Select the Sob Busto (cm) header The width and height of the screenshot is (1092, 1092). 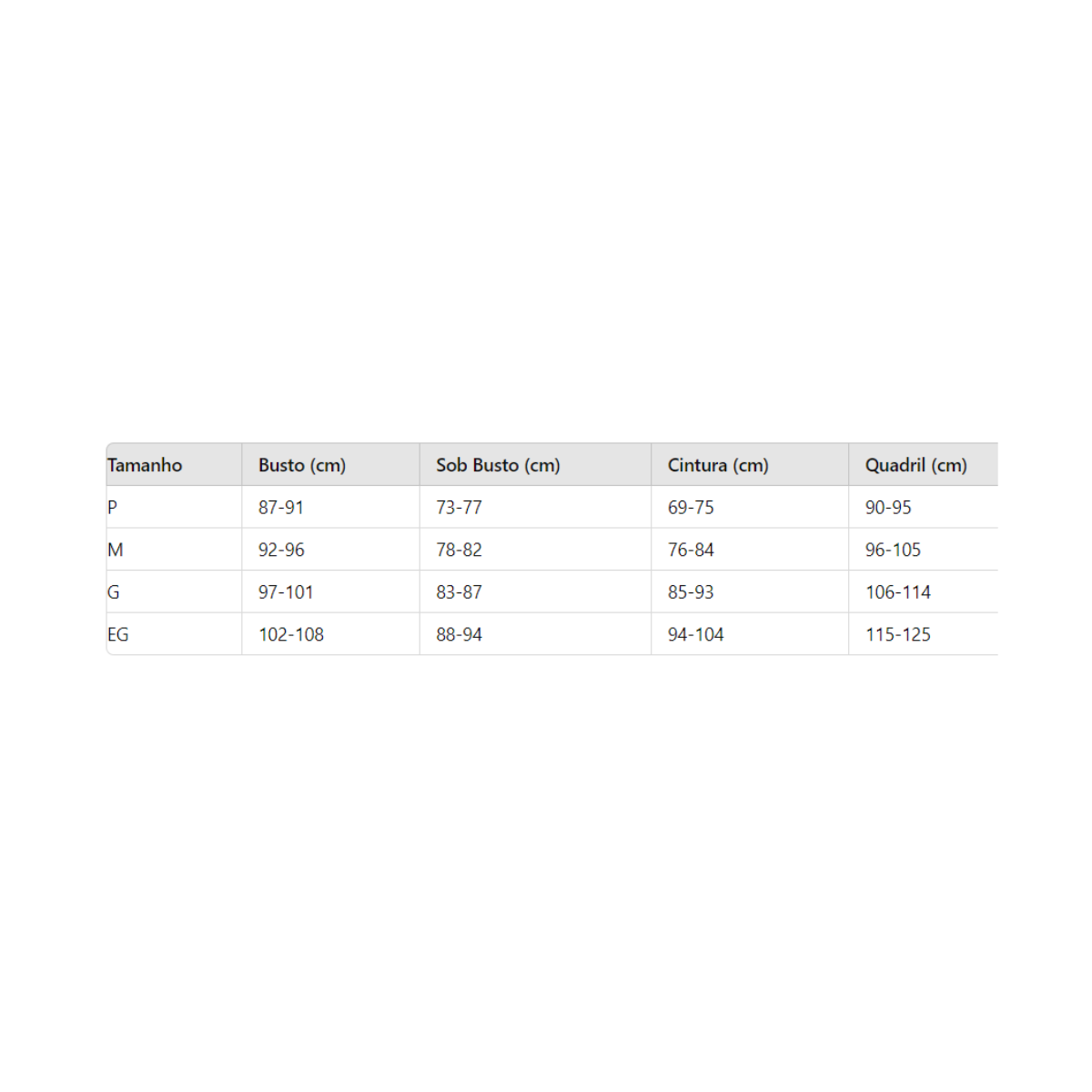point(498,465)
